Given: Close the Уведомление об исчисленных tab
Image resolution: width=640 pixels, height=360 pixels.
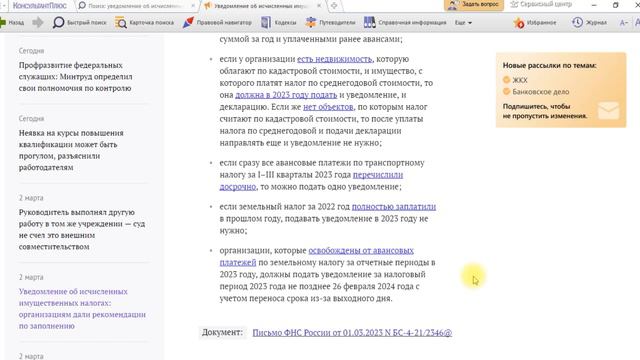Looking at the screenshot, I should pos(319,6).
